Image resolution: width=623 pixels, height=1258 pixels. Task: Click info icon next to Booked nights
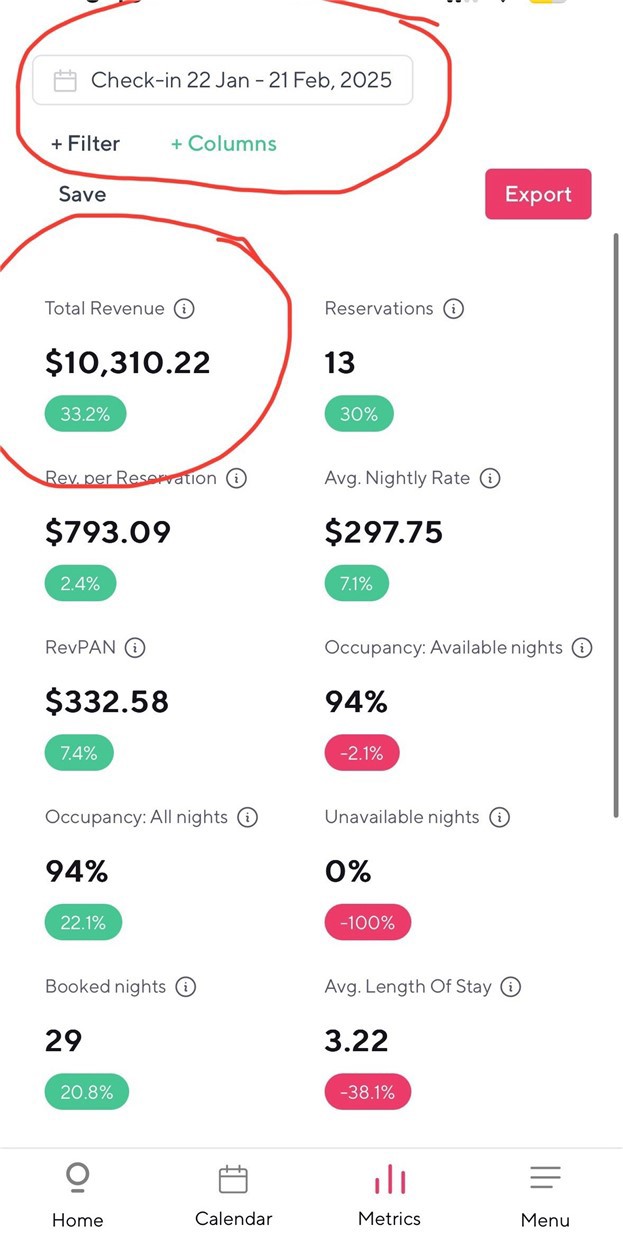pos(186,987)
